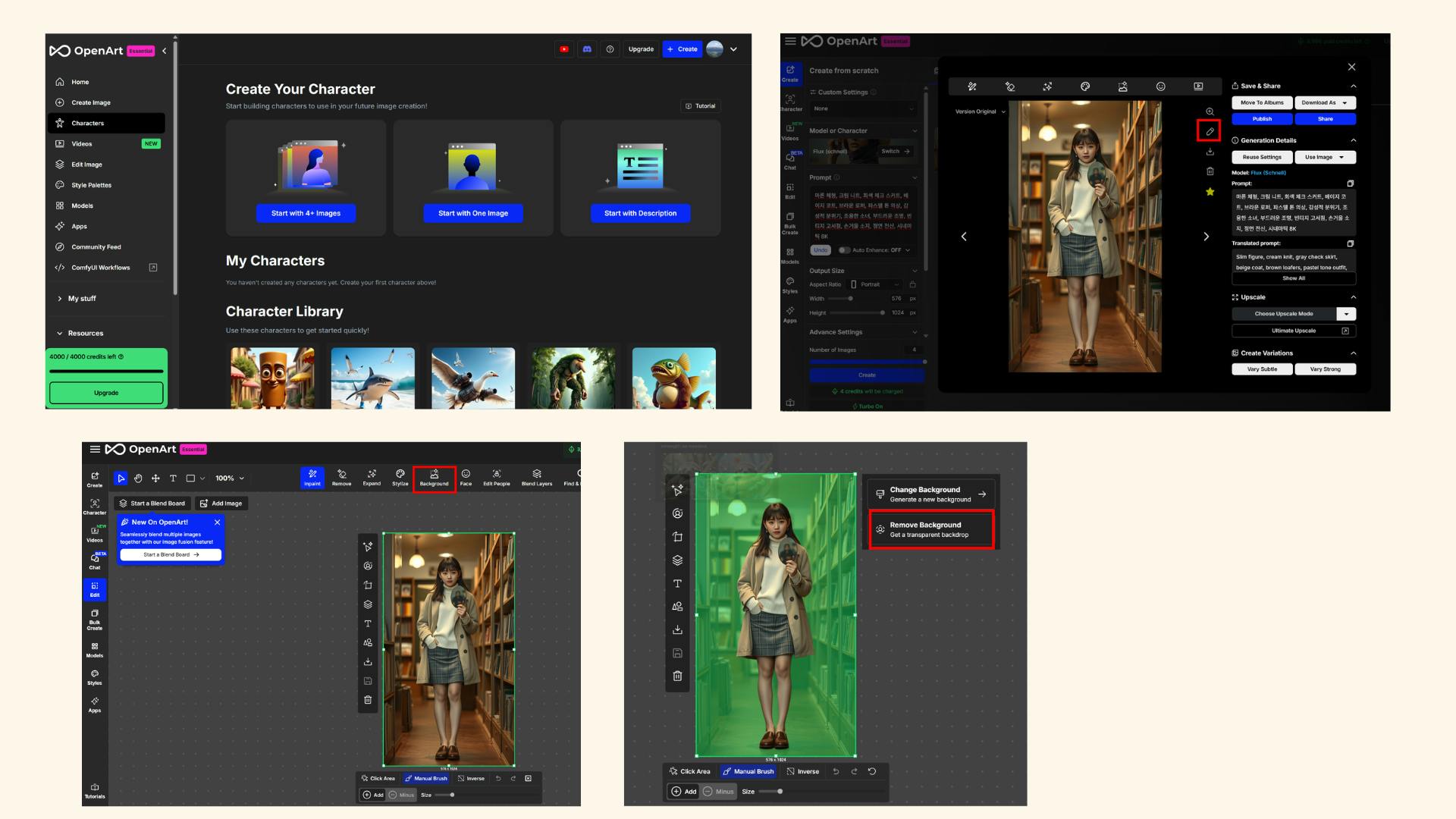The image size is (1456, 819).
Task: Click yellow star favorite icon in viewer
Action: click(x=1210, y=192)
